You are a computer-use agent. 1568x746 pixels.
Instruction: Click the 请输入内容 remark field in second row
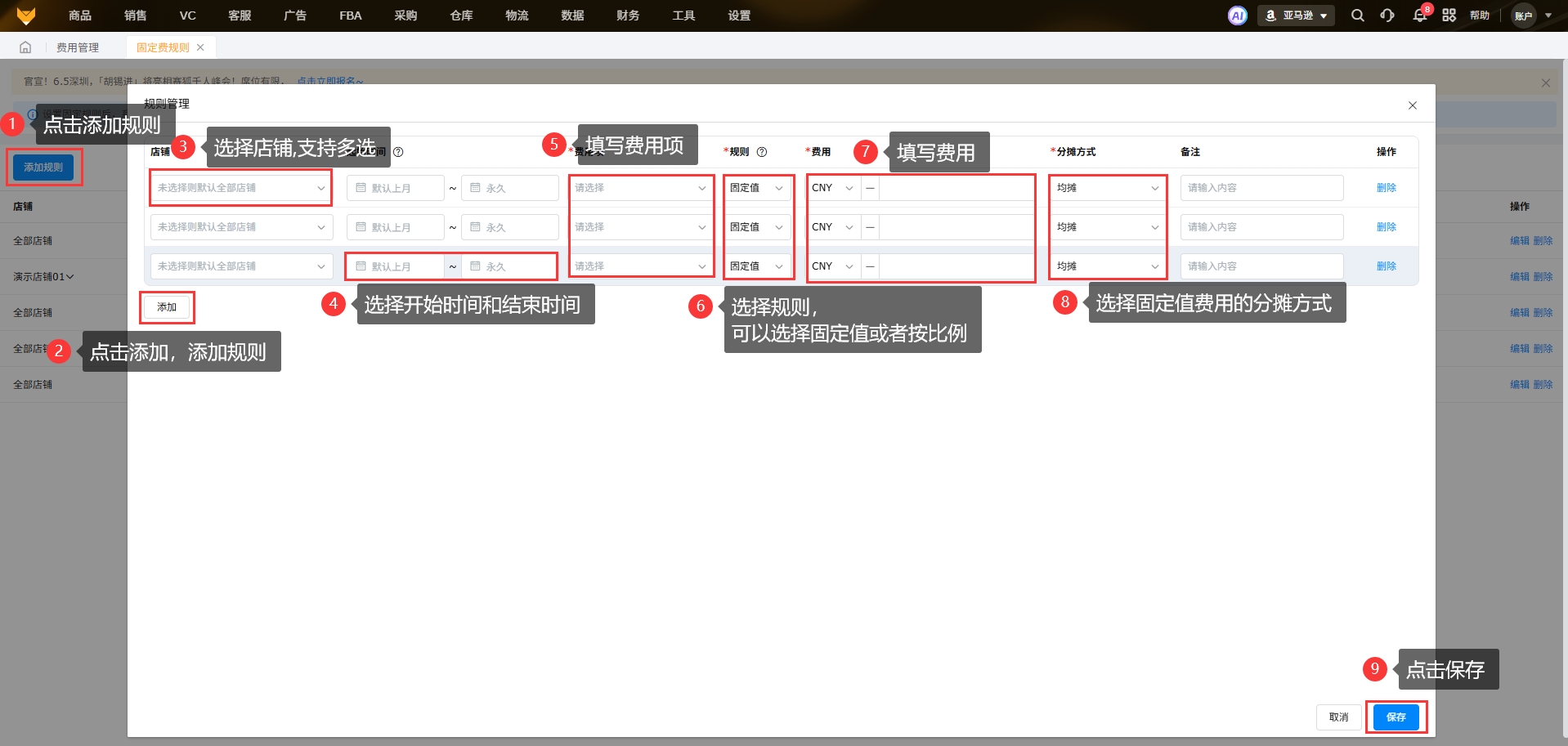pyautogui.click(x=1262, y=227)
